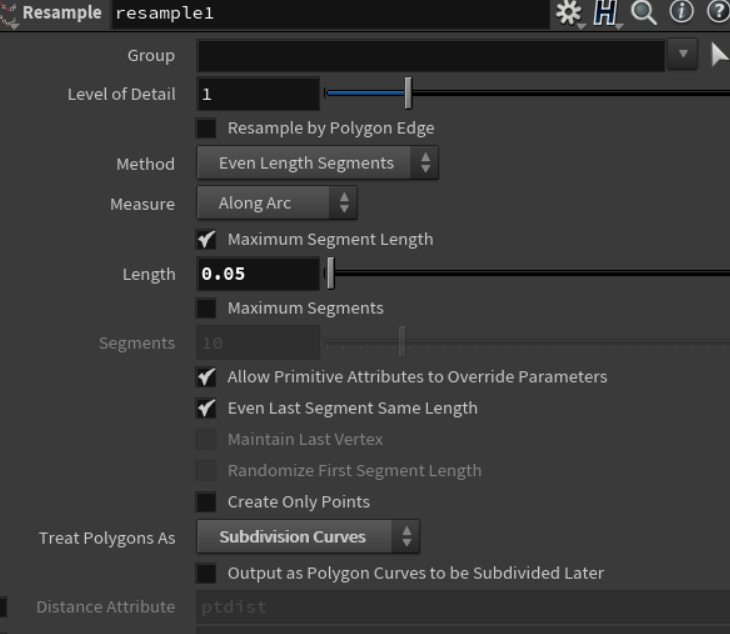Open the help question mark icon
Viewport: 730px width, 634px height.
click(x=717, y=13)
